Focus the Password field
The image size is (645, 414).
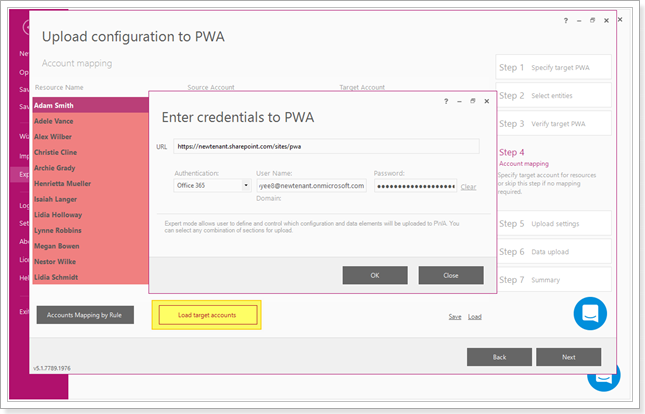click(x=415, y=186)
